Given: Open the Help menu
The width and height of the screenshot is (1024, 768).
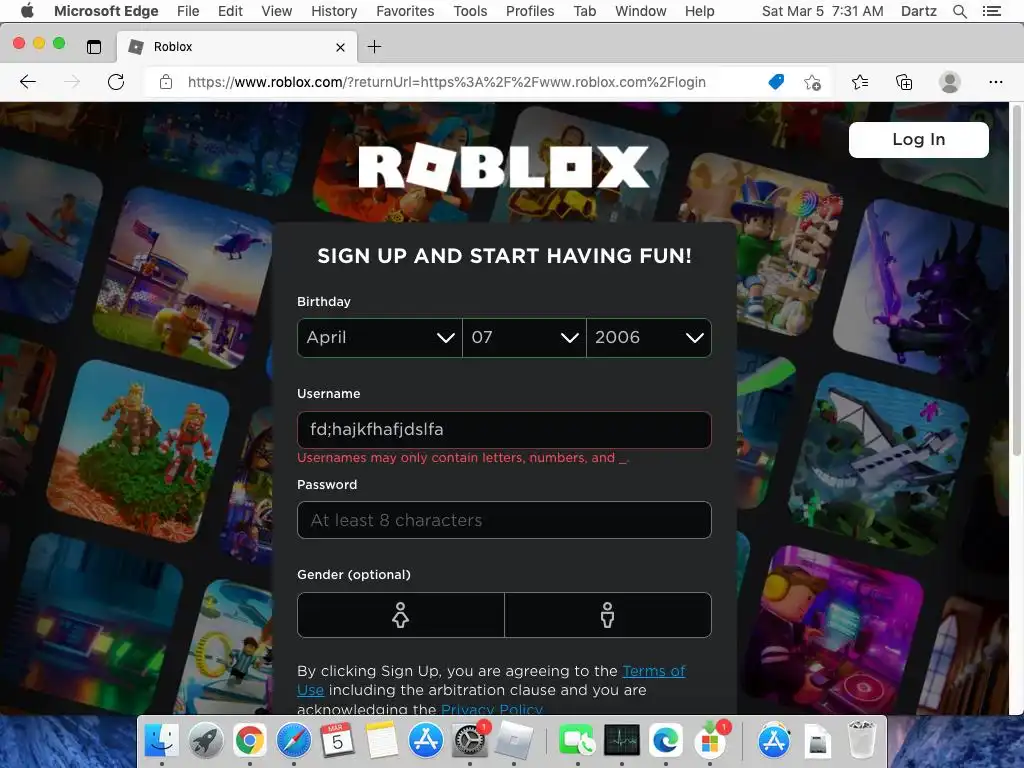Looking at the screenshot, I should 699,11.
